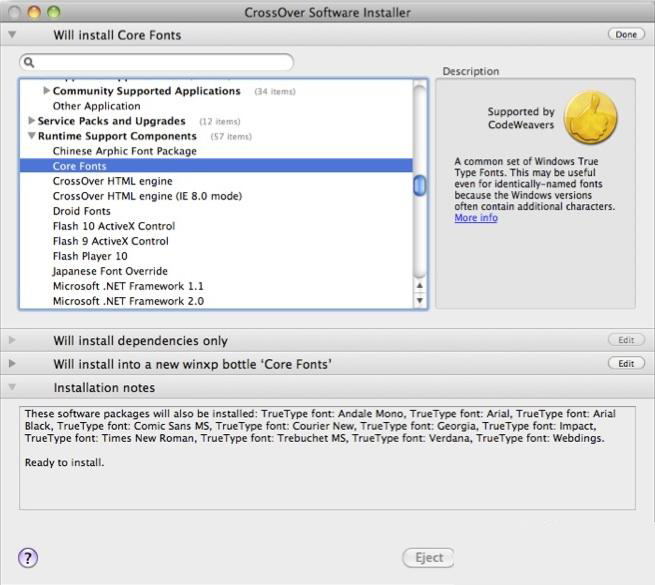
Task: Open the 'More info' link
Action: 475,218
